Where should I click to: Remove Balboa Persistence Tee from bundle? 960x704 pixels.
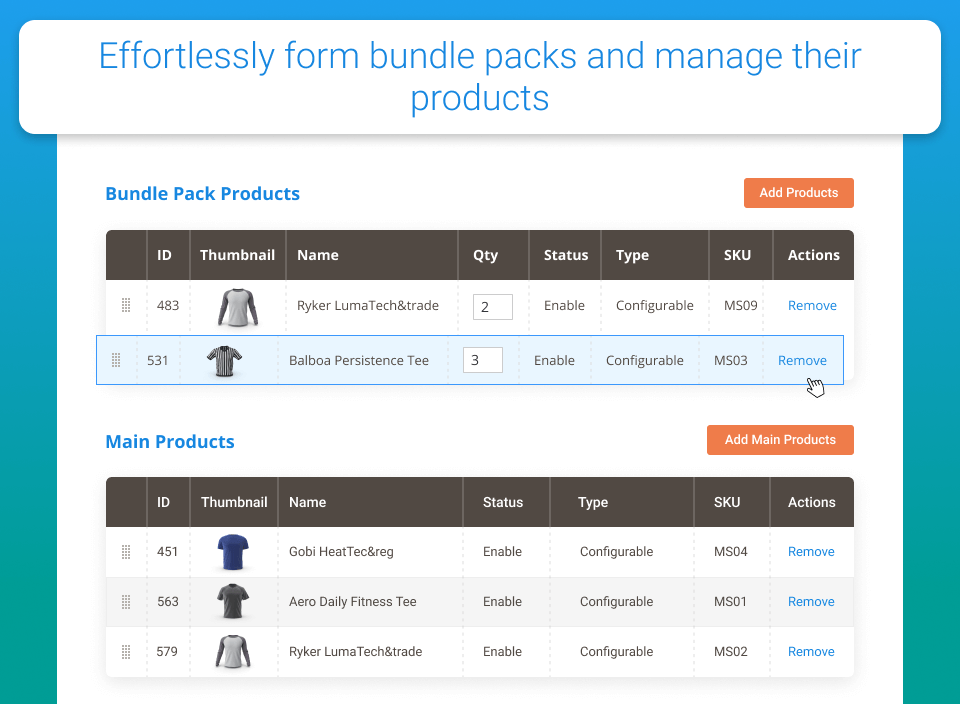pyautogui.click(x=802, y=361)
